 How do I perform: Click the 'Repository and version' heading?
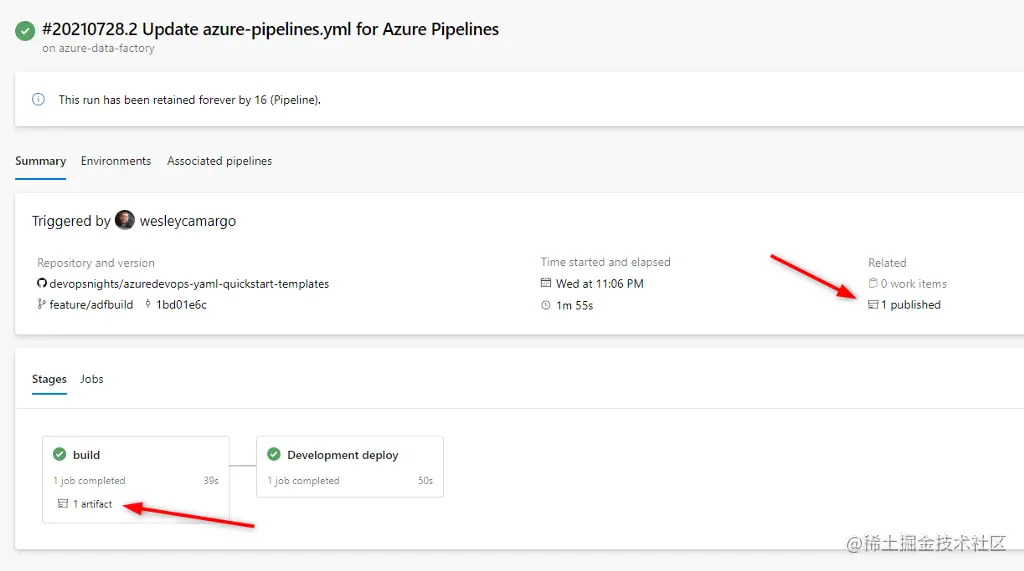96,263
